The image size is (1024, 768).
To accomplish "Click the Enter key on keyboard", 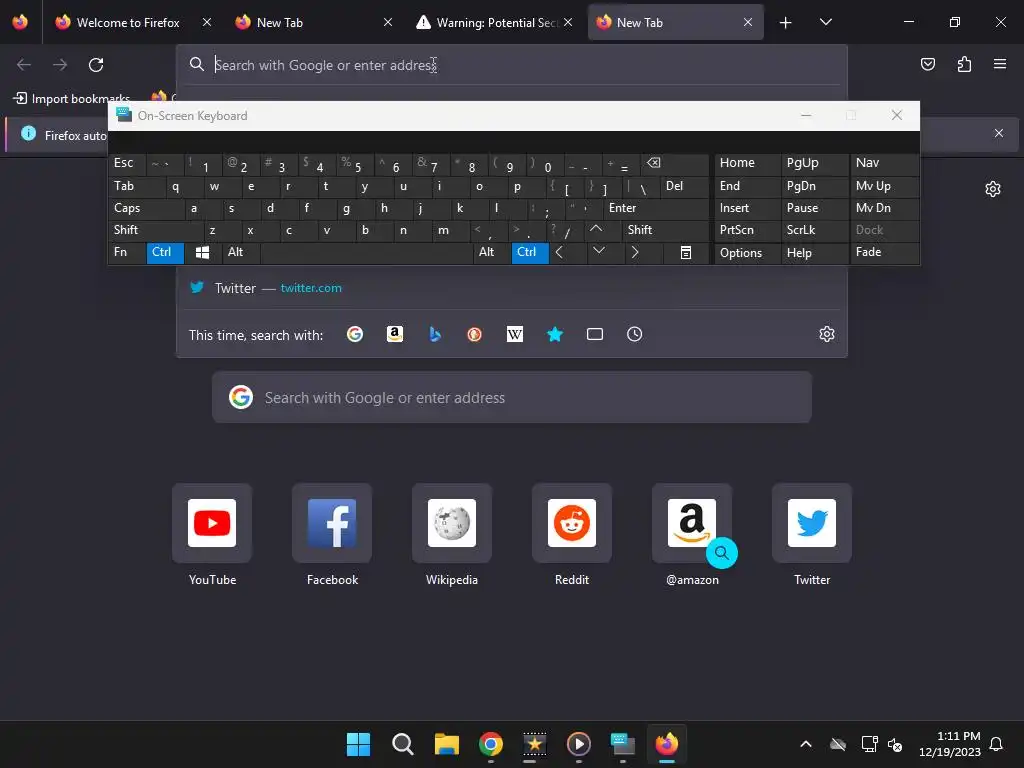I will point(656,208).
